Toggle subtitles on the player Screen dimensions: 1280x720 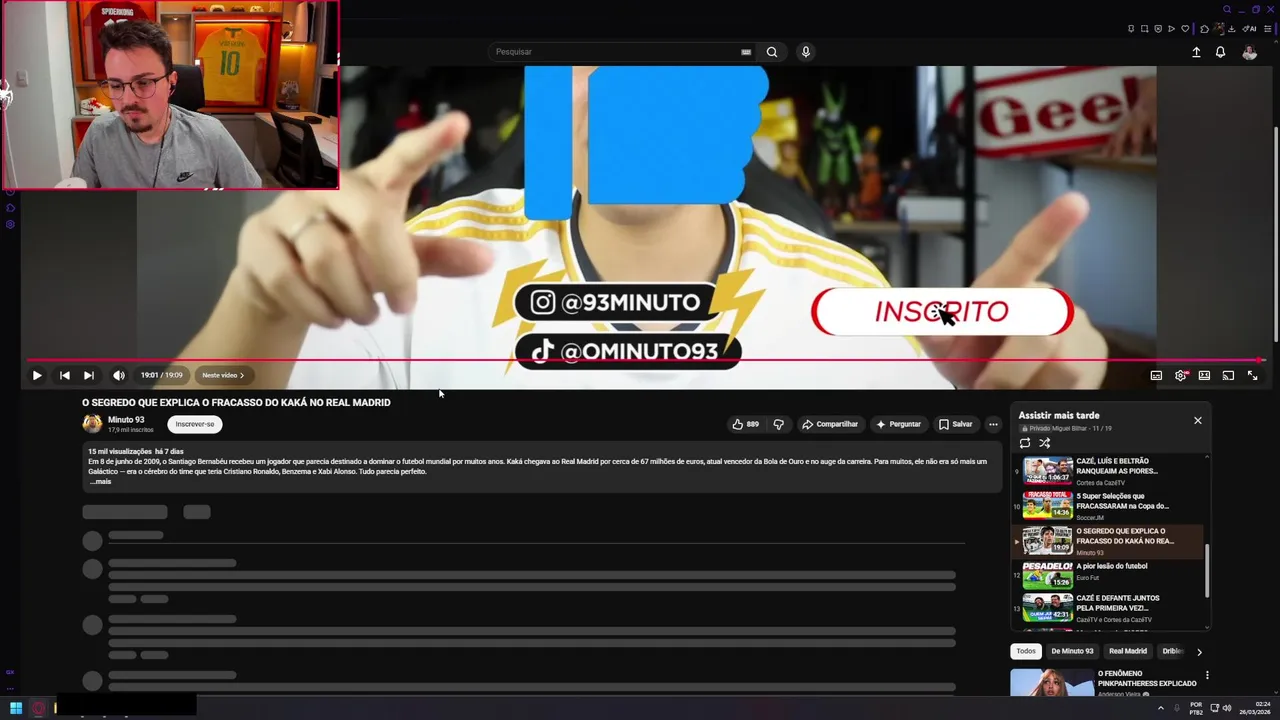pyautogui.click(x=1156, y=375)
